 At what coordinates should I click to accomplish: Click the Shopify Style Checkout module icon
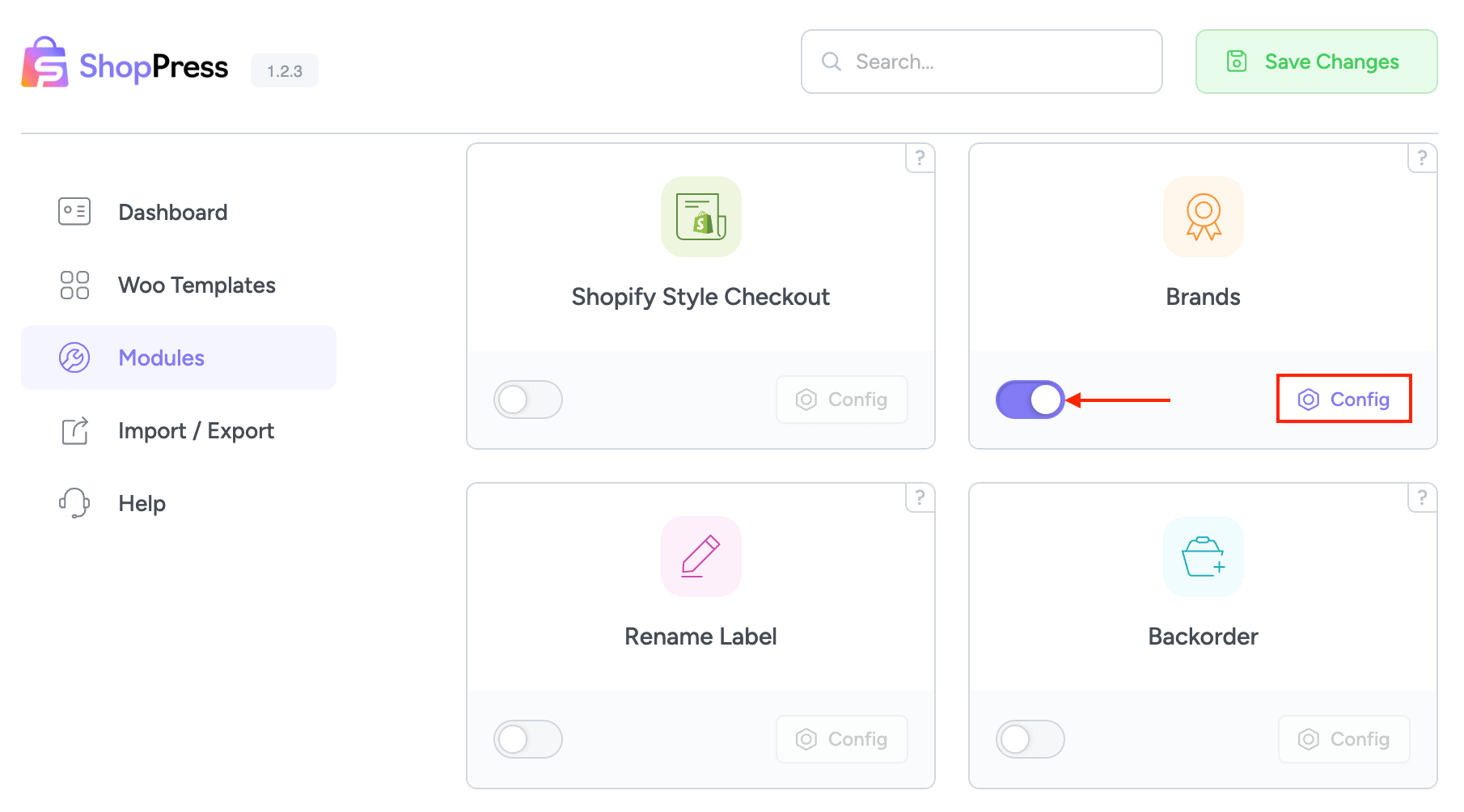pyautogui.click(x=700, y=217)
